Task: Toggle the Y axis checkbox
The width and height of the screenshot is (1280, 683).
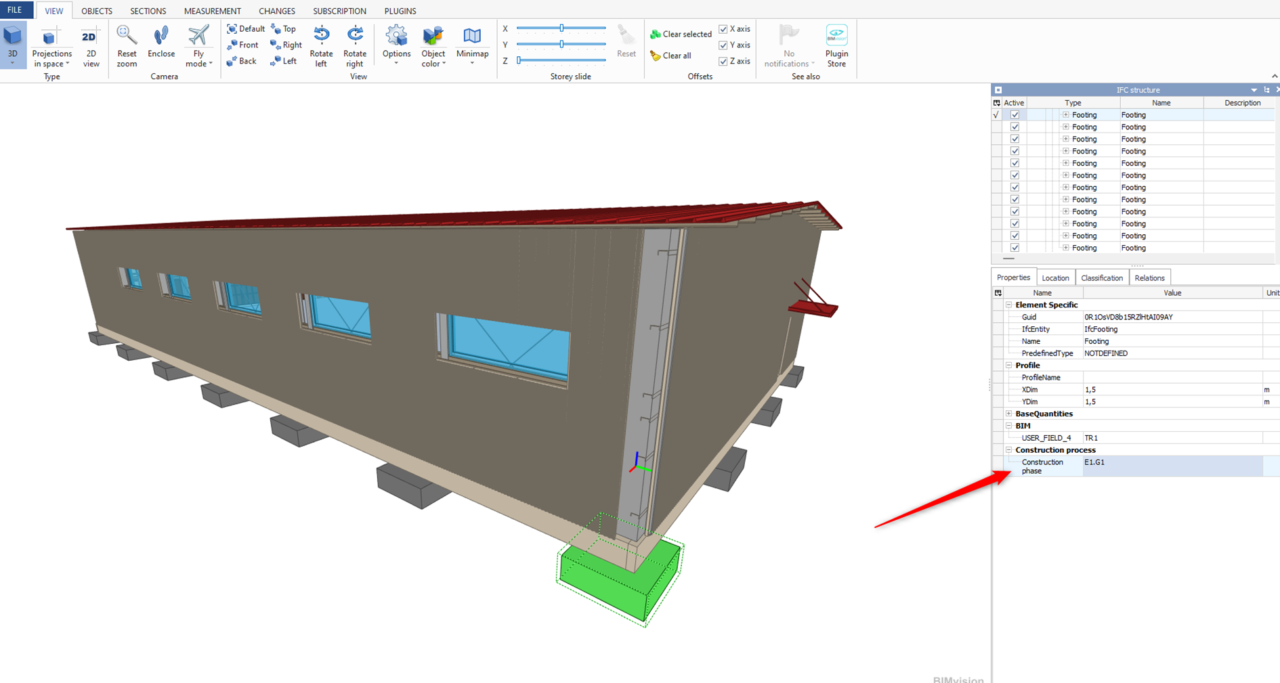Action: tap(723, 45)
